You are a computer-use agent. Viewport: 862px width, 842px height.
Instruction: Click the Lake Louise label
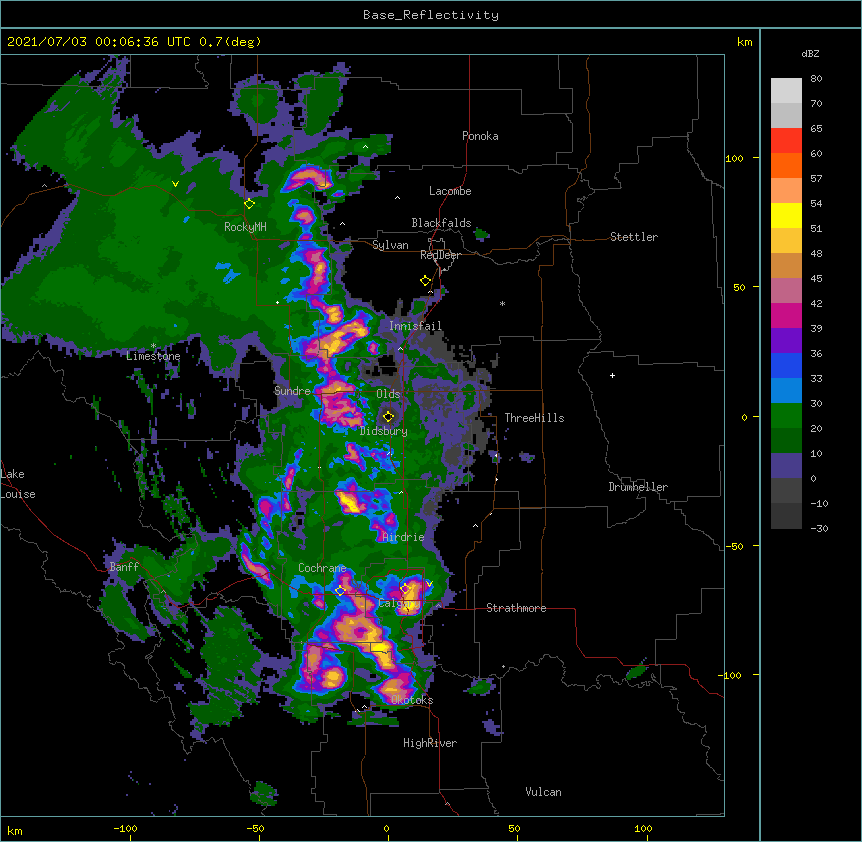point(18,484)
